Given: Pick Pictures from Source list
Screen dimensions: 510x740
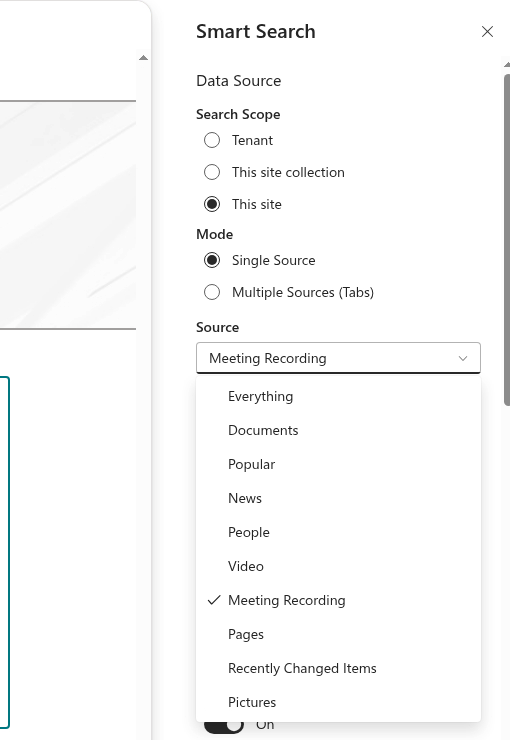Looking at the screenshot, I should tap(338, 702).
